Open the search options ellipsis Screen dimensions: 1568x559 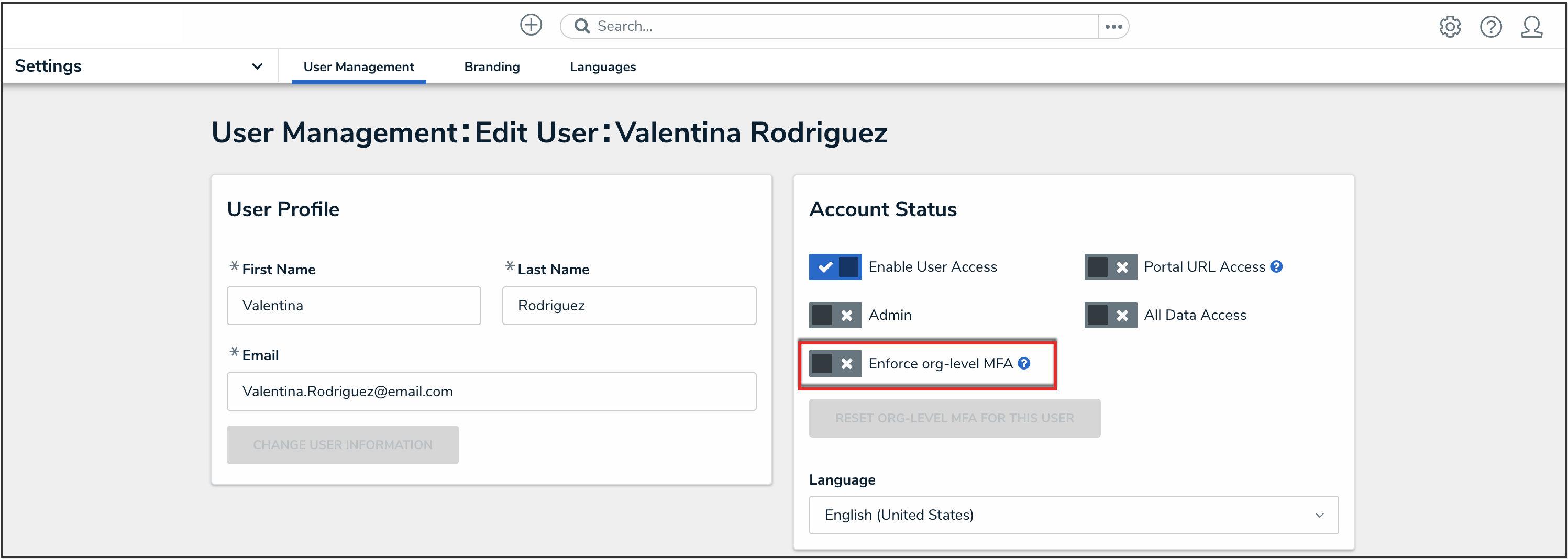1113,27
